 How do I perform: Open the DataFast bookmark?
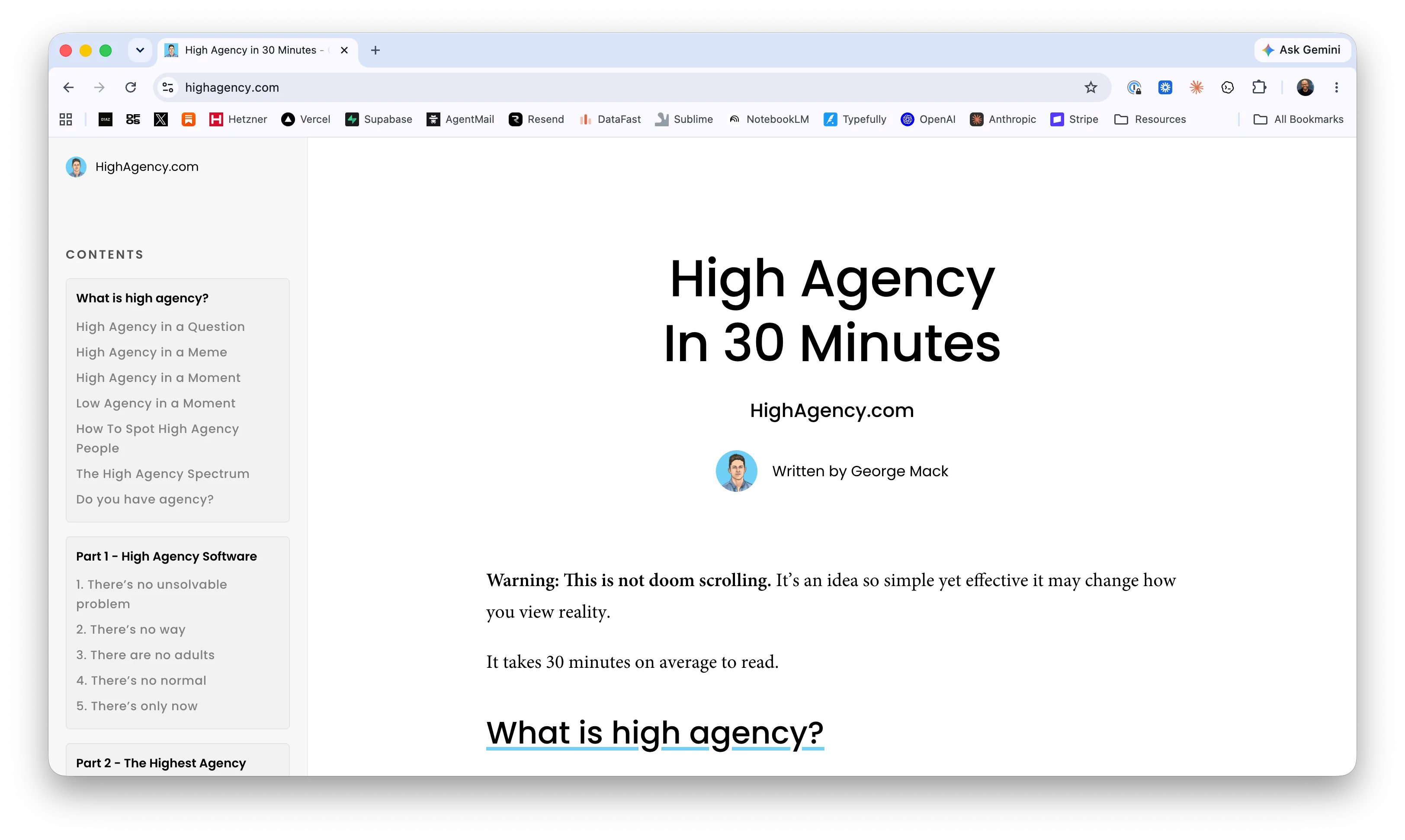(x=610, y=119)
